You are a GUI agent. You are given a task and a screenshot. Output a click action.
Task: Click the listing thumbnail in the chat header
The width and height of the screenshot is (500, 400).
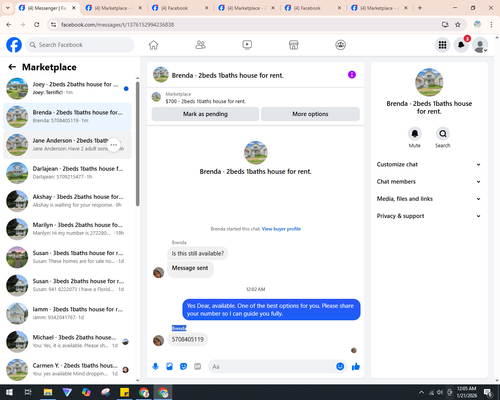point(161,75)
